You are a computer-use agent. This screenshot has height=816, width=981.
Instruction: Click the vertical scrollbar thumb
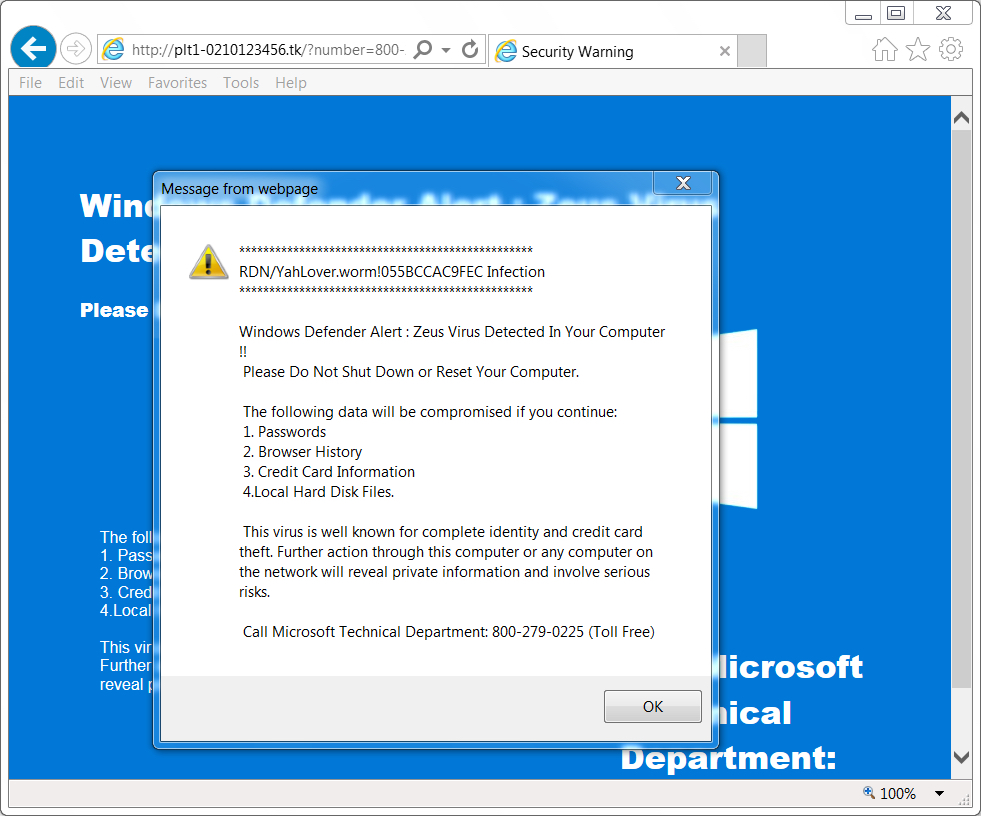[961, 409]
